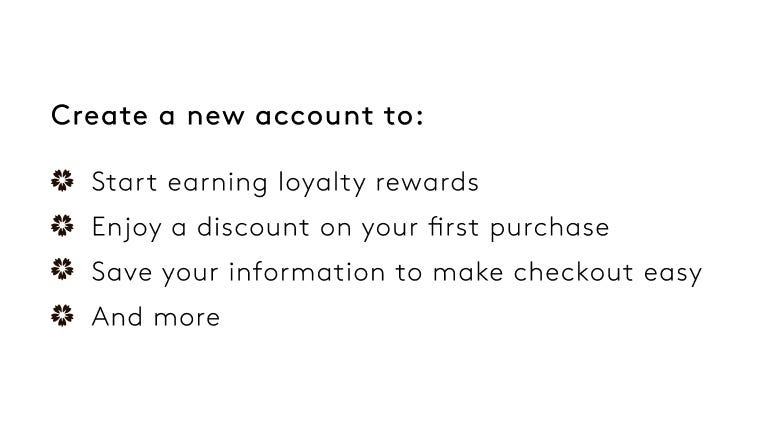Click the word "information" in third bullet
761x425 pixels.
(307, 272)
